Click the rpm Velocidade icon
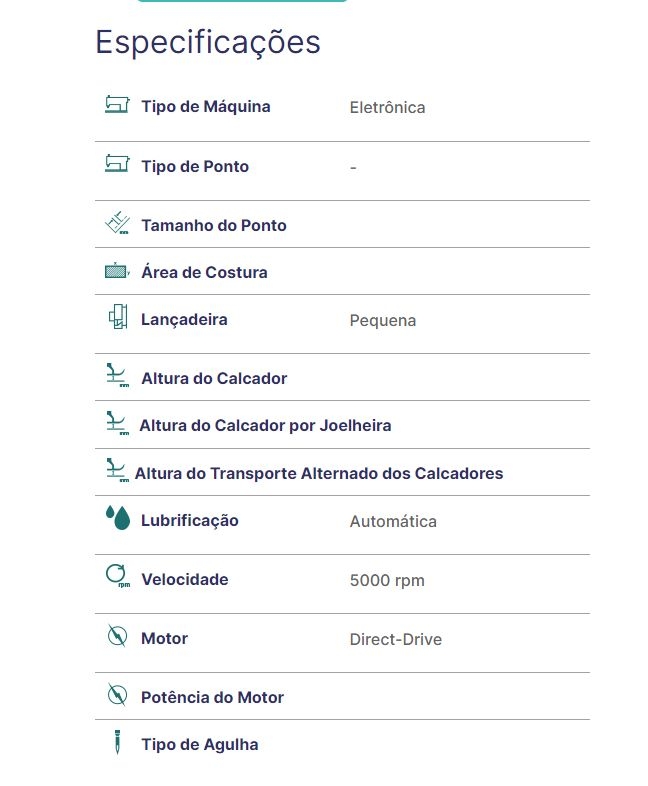The image size is (648, 786). pyautogui.click(x=117, y=577)
